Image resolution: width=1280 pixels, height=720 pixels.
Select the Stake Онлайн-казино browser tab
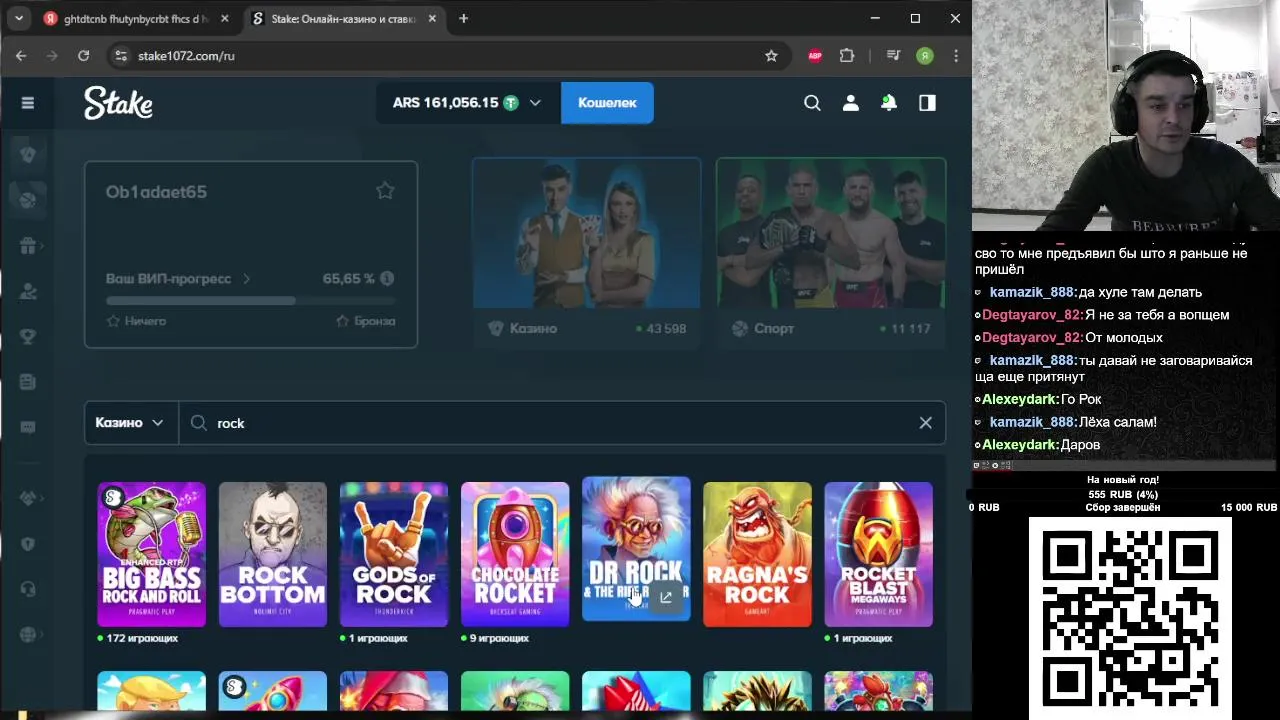[344, 19]
